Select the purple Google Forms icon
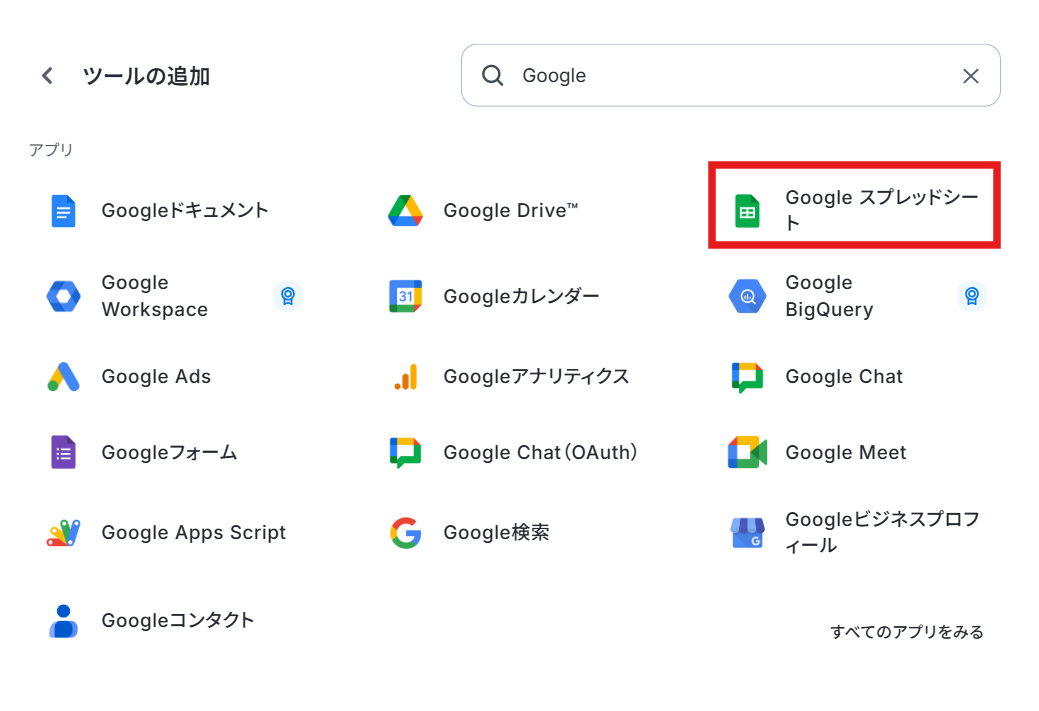The height and width of the screenshot is (711, 1039). click(64, 453)
